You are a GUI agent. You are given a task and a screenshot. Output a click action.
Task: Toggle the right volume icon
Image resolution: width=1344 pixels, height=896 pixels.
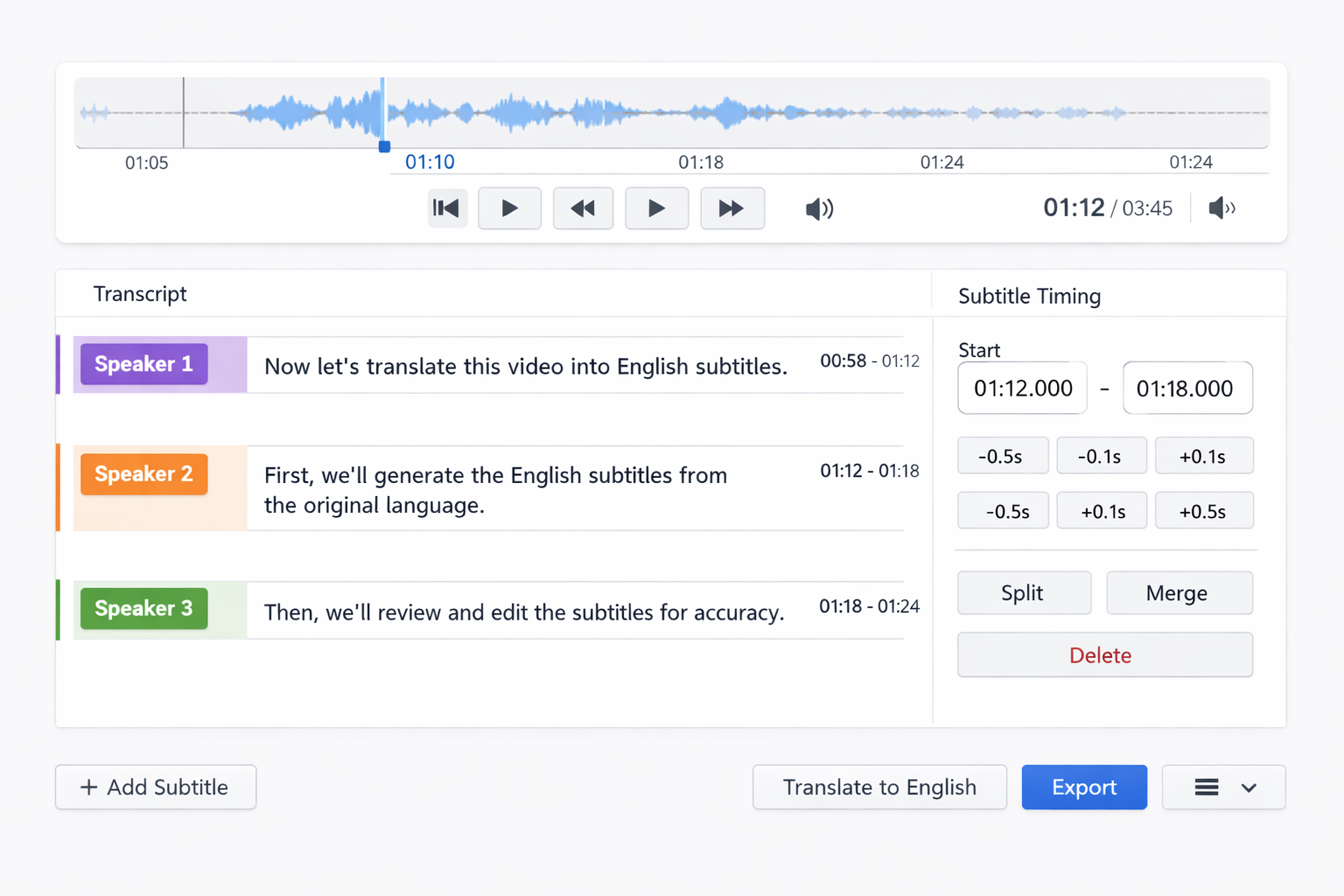[x=1221, y=208]
